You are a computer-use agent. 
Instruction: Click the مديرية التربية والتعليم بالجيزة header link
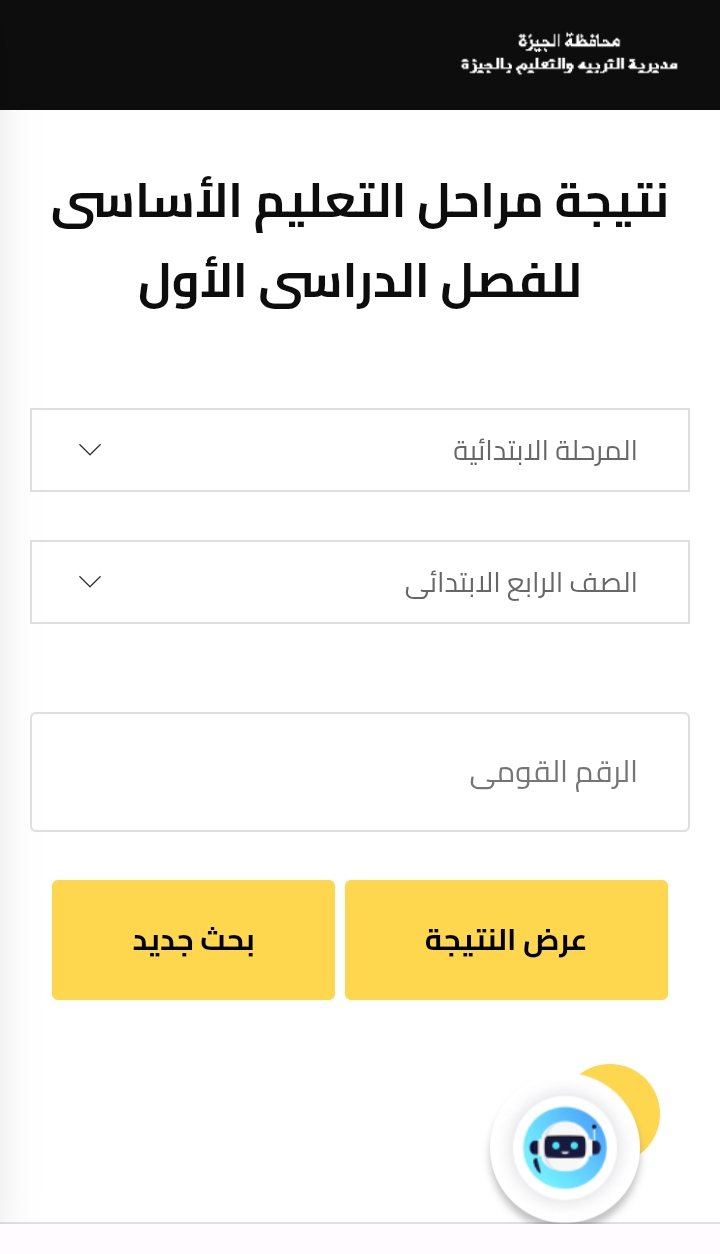tap(569, 65)
